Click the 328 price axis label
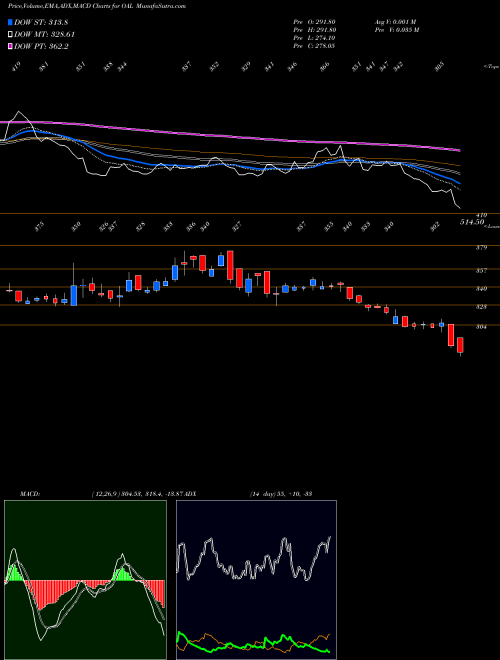 (x=481, y=307)
